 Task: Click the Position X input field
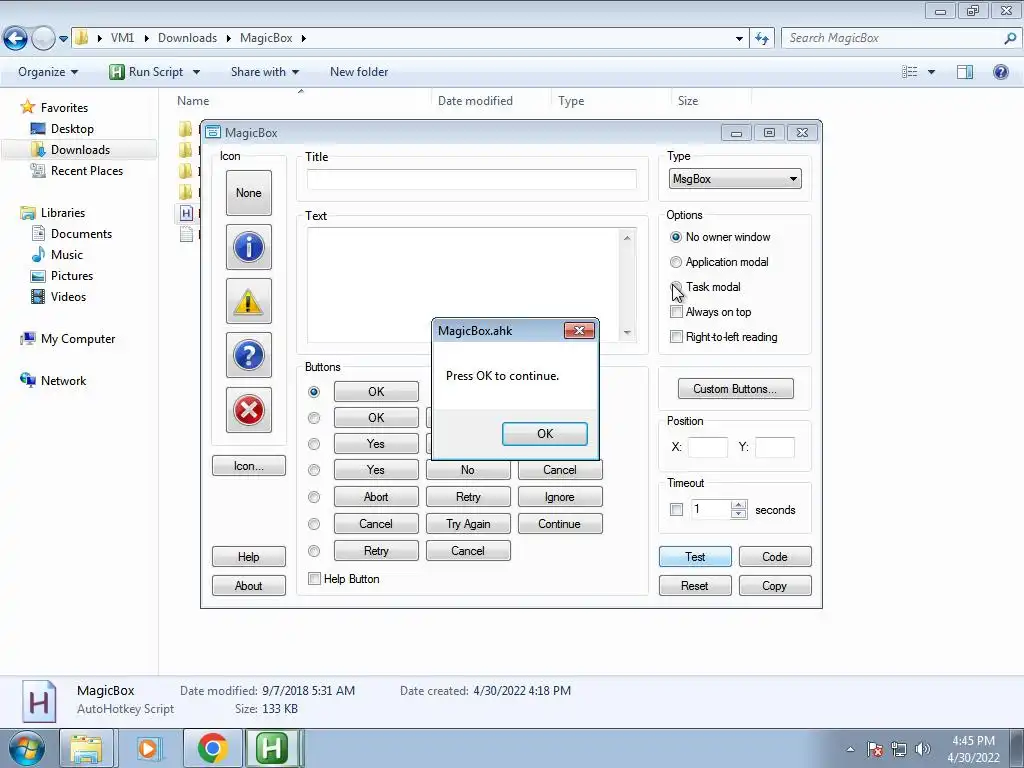click(x=708, y=447)
